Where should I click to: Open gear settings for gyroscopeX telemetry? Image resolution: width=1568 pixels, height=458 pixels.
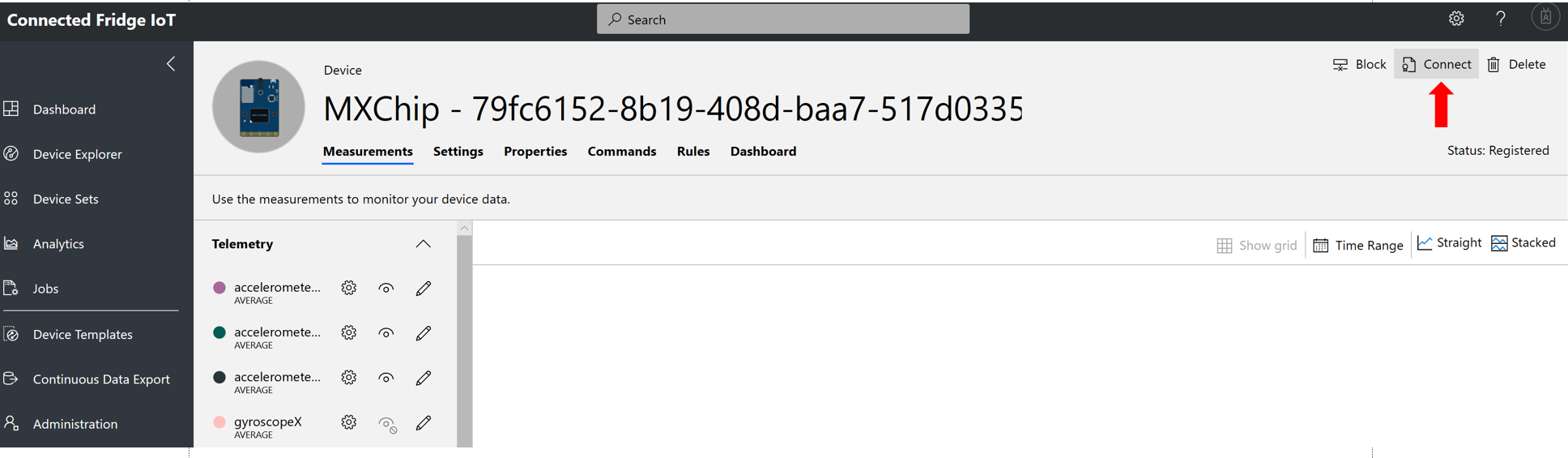349,422
